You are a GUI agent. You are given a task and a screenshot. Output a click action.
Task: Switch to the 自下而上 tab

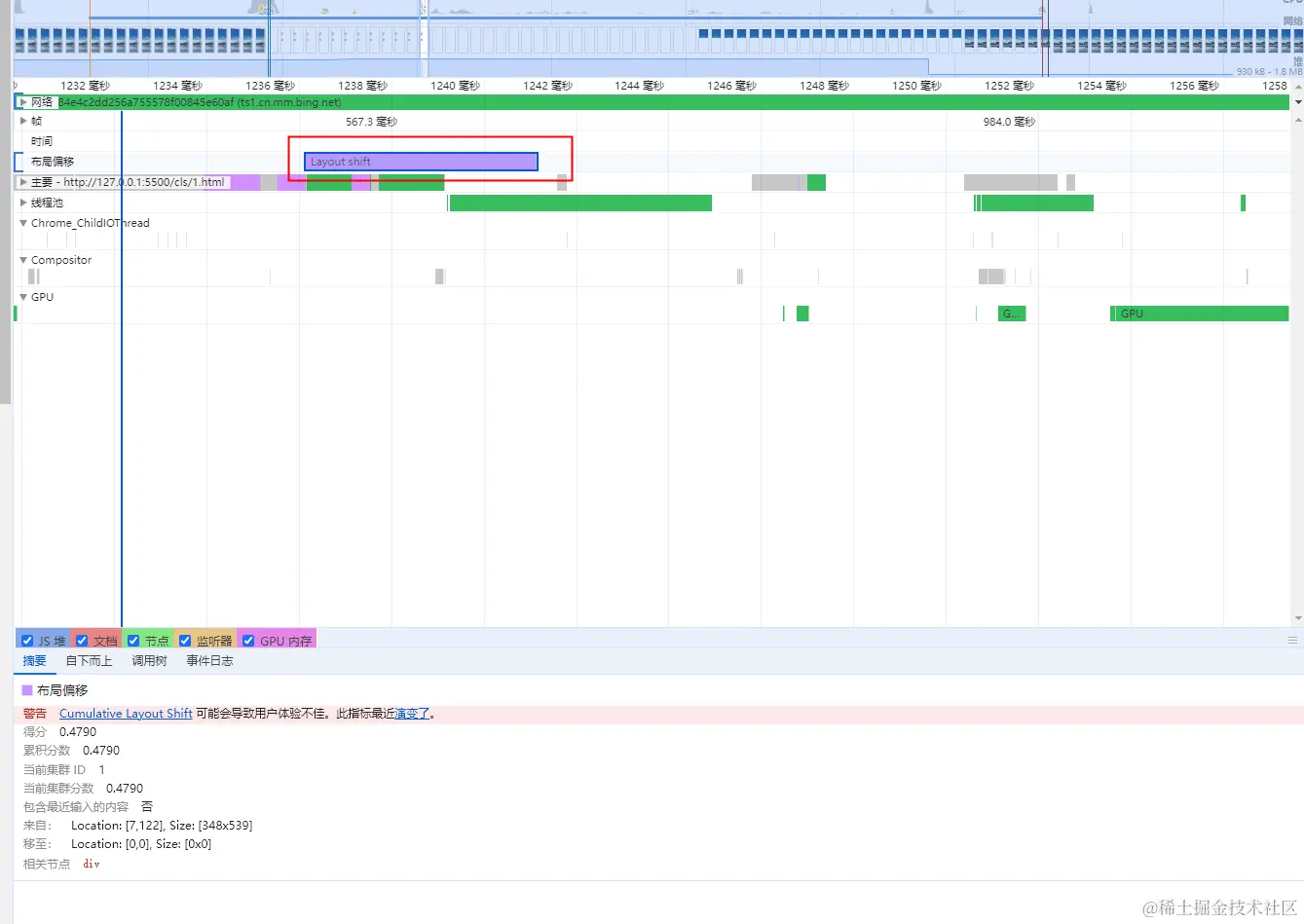90,661
